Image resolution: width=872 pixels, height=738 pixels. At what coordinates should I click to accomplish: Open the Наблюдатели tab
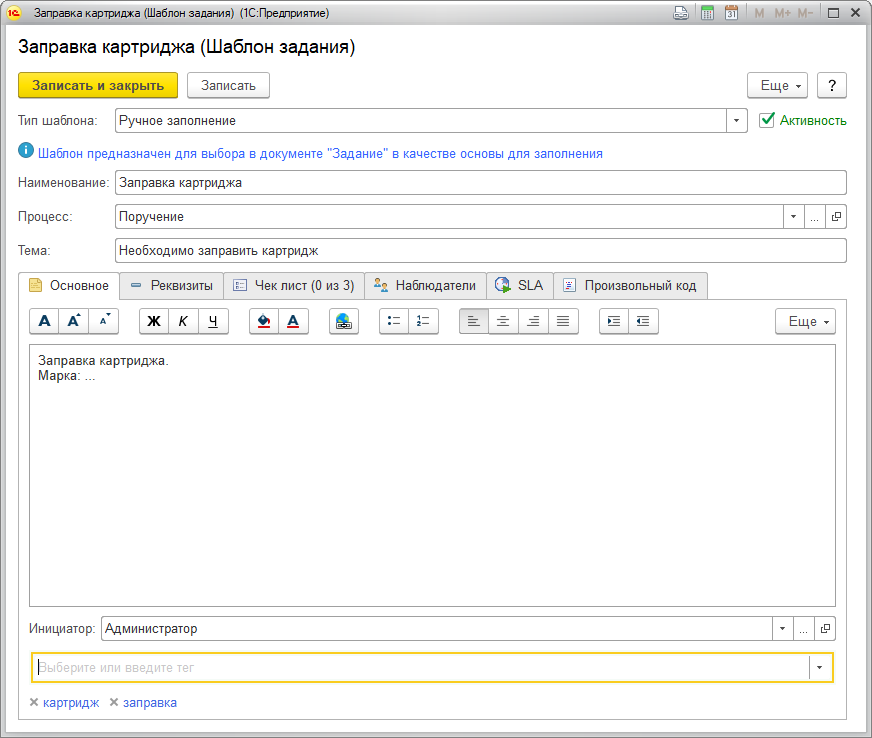[x=425, y=286]
